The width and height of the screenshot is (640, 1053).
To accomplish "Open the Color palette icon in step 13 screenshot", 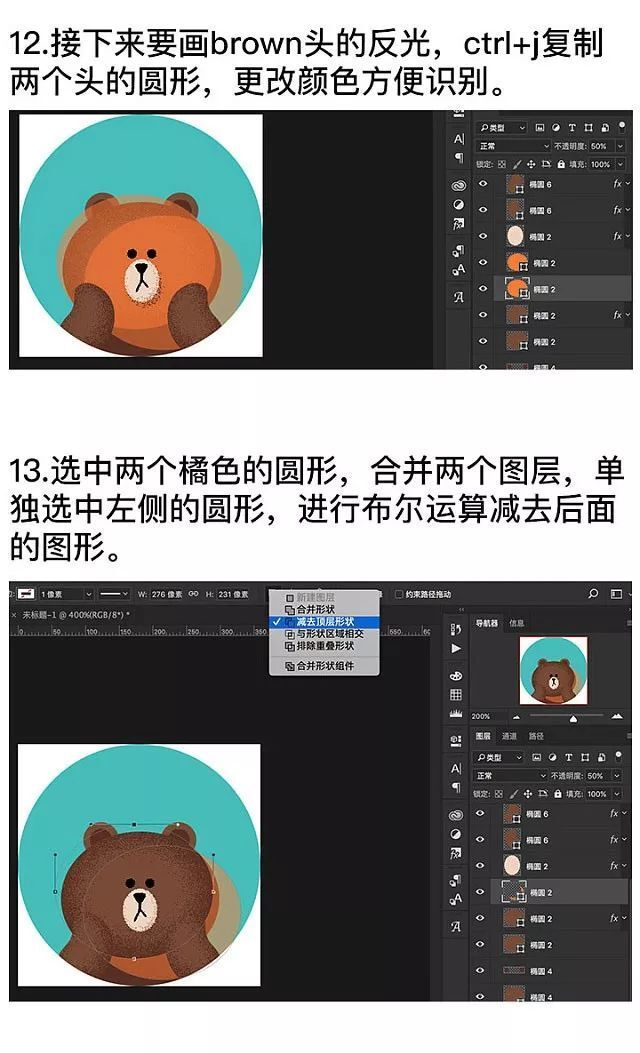I will point(456,675).
